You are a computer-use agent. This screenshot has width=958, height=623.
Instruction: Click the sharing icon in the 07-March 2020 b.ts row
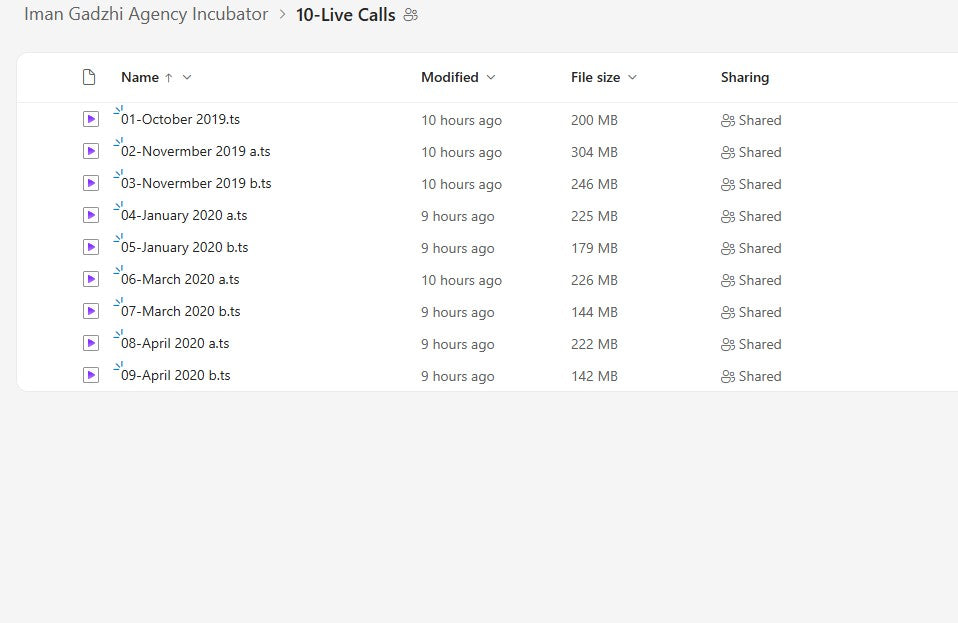click(x=728, y=312)
